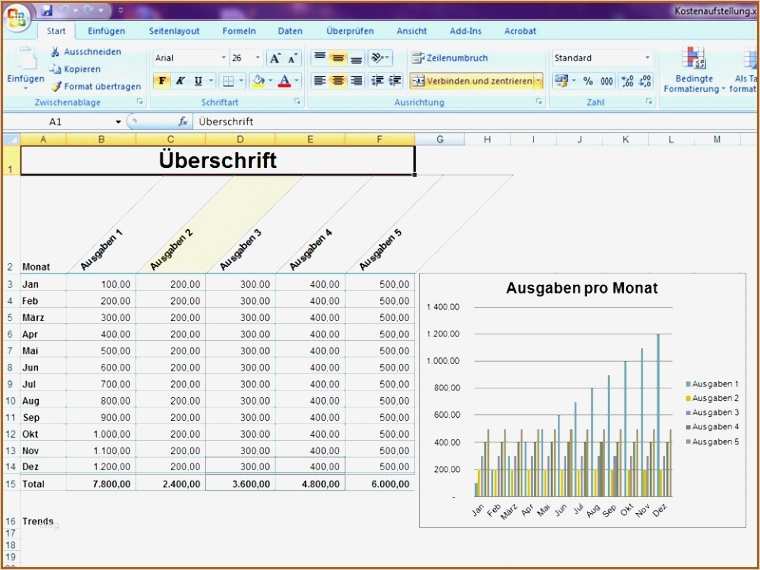Toggle italic K formatting

(180, 80)
